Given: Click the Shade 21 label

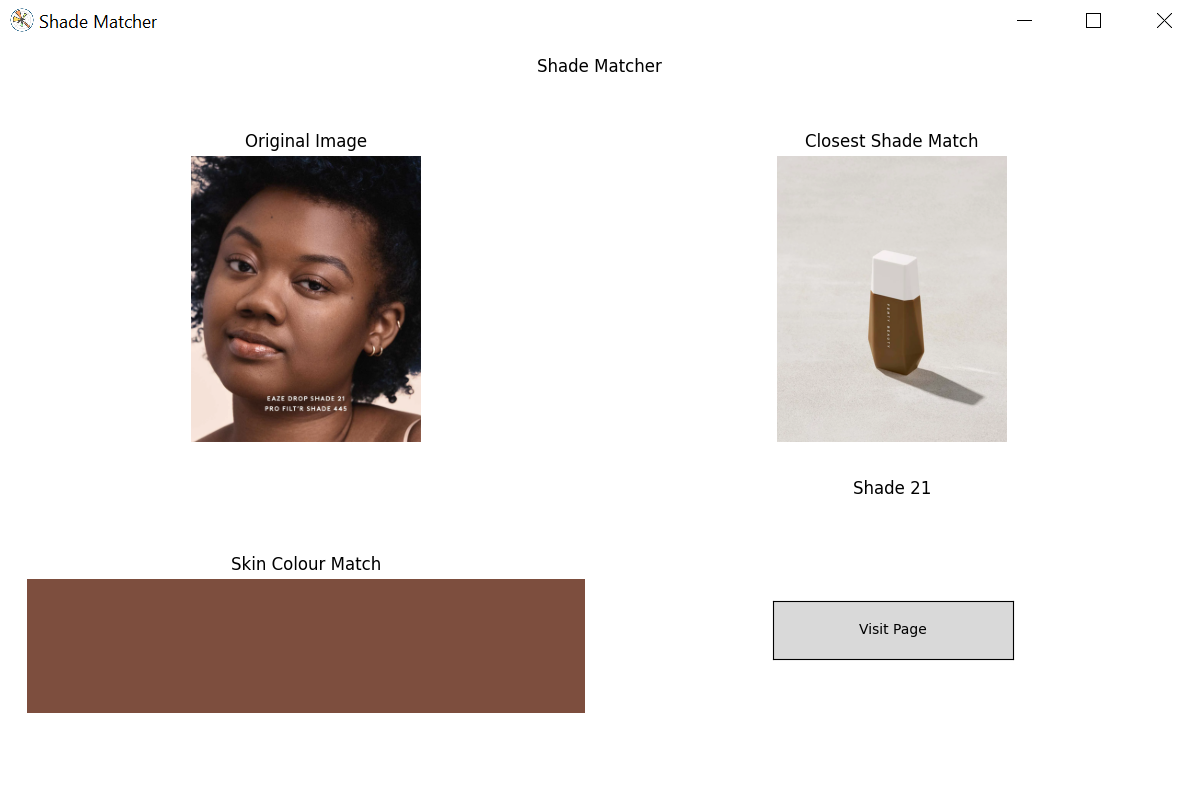Looking at the screenshot, I should click(892, 487).
